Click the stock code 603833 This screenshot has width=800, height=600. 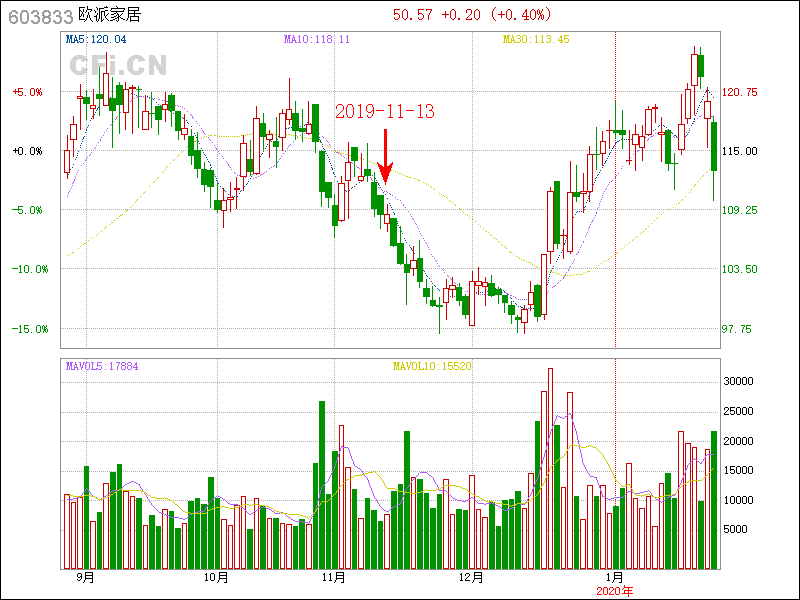[x=41, y=17]
